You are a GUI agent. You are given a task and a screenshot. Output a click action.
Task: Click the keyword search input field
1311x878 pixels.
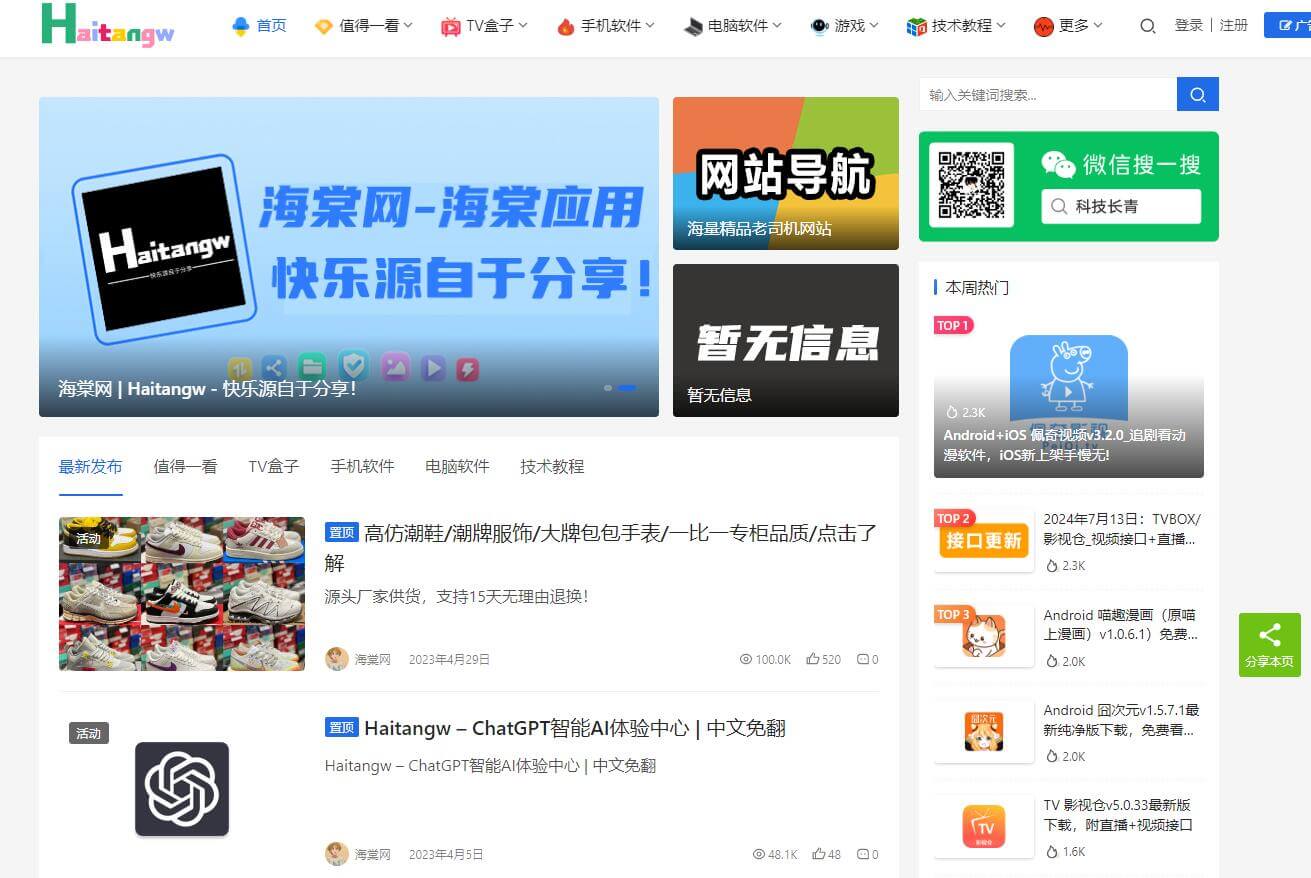tap(1047, 95)
